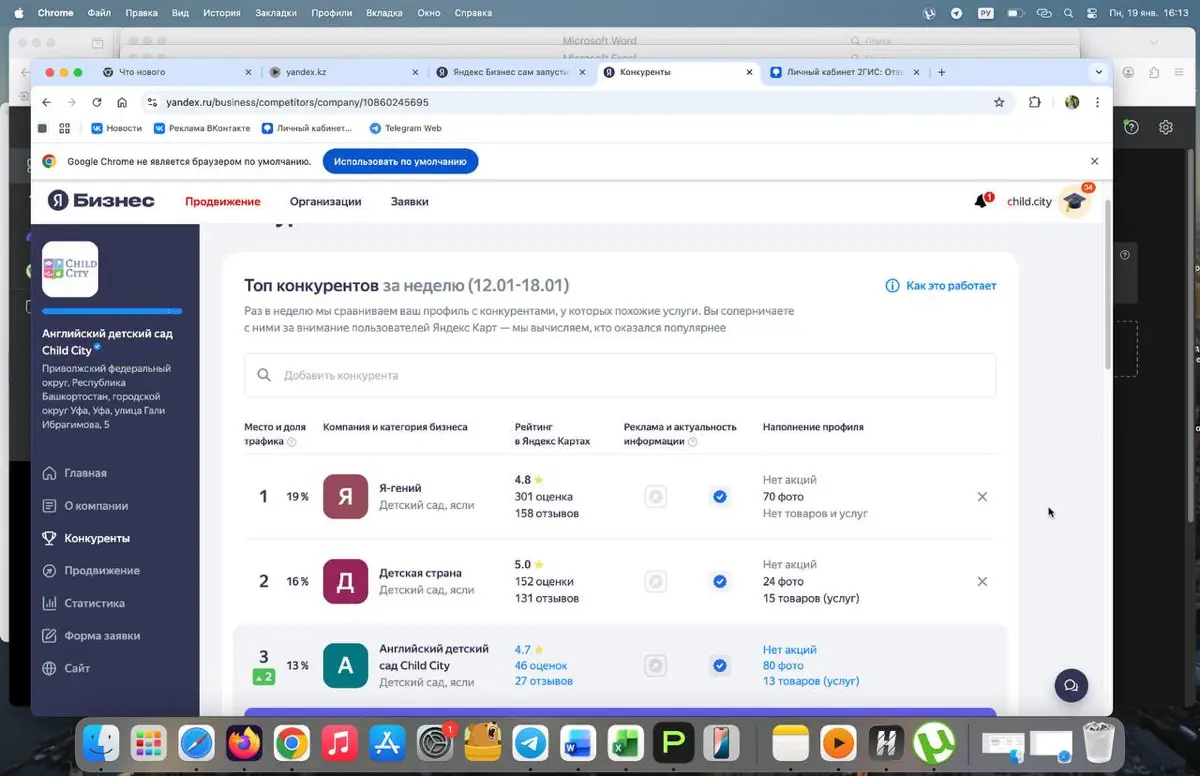The image size is (1200, 776).
Task: Open the notifications bell in Yandex Business
Action: pos(981,201)
